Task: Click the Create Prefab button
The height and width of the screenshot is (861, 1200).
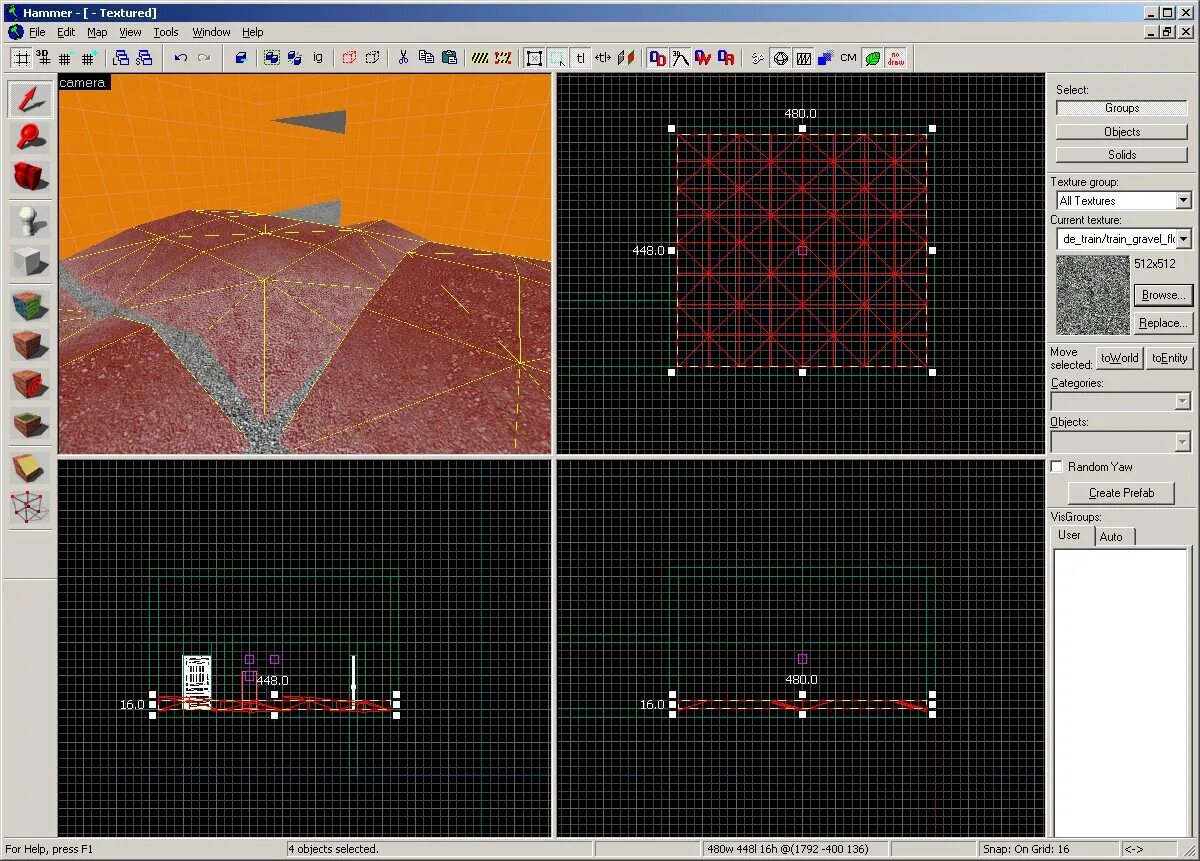Action: point(1121,493)
